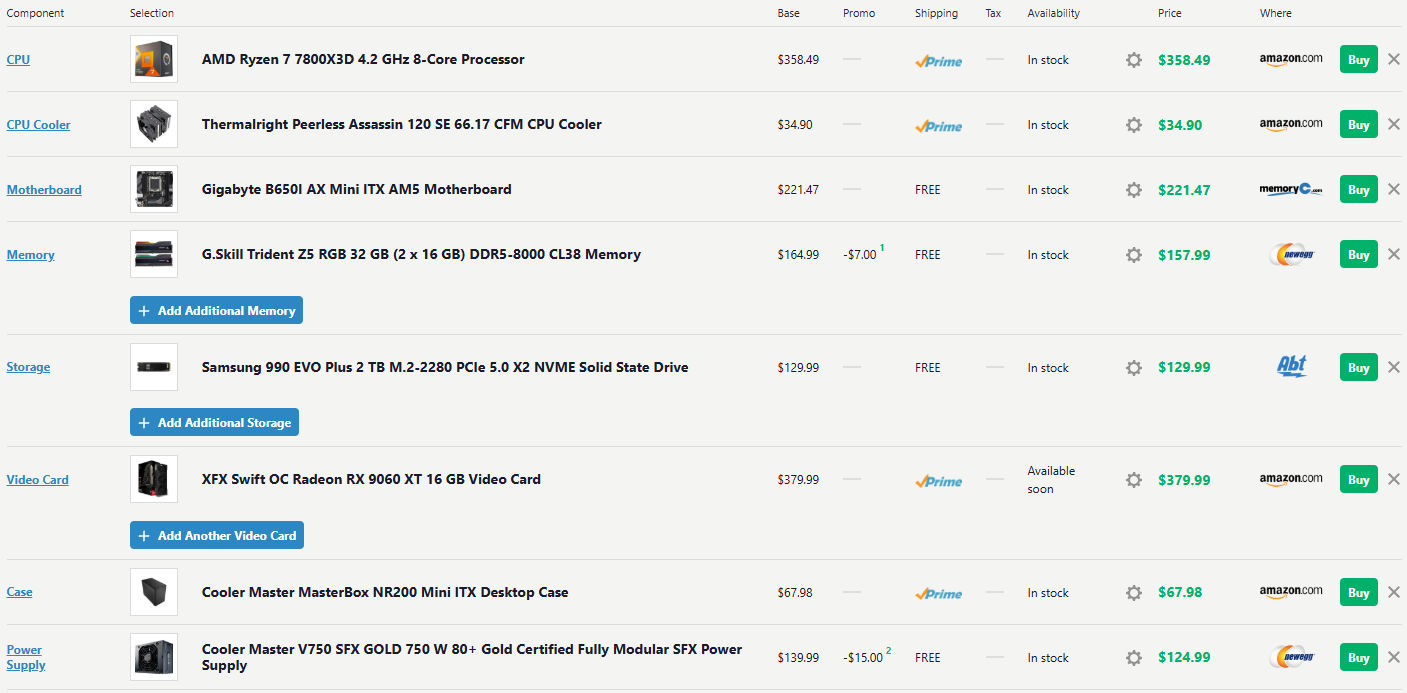Buy the AMD Ryzen 7 7800X3D processor

[1358, 59]
